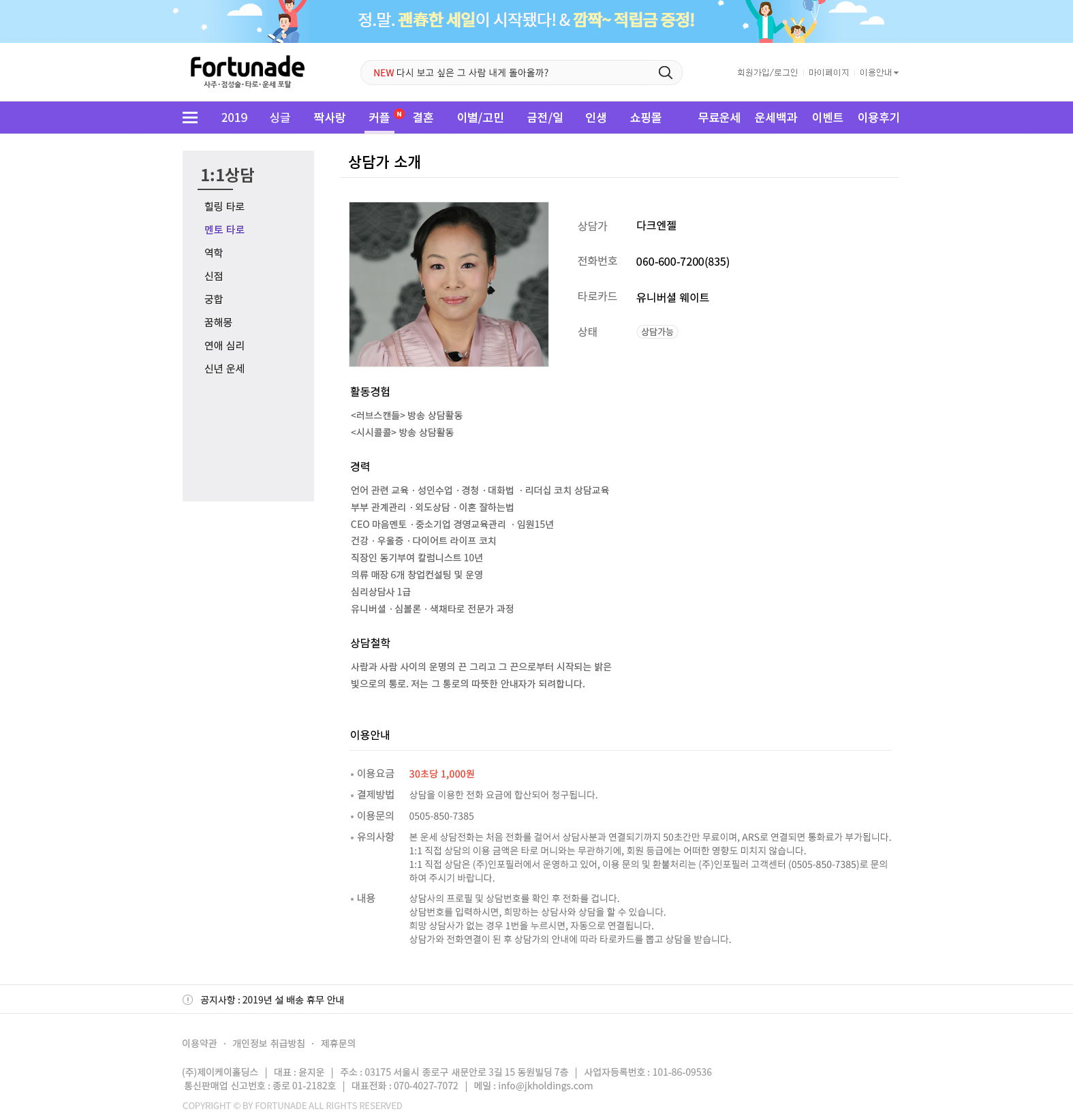The image size is (1073, 1120).
Task: Click email info@jkholdings.com in footer
Action: coord(545,1086)
